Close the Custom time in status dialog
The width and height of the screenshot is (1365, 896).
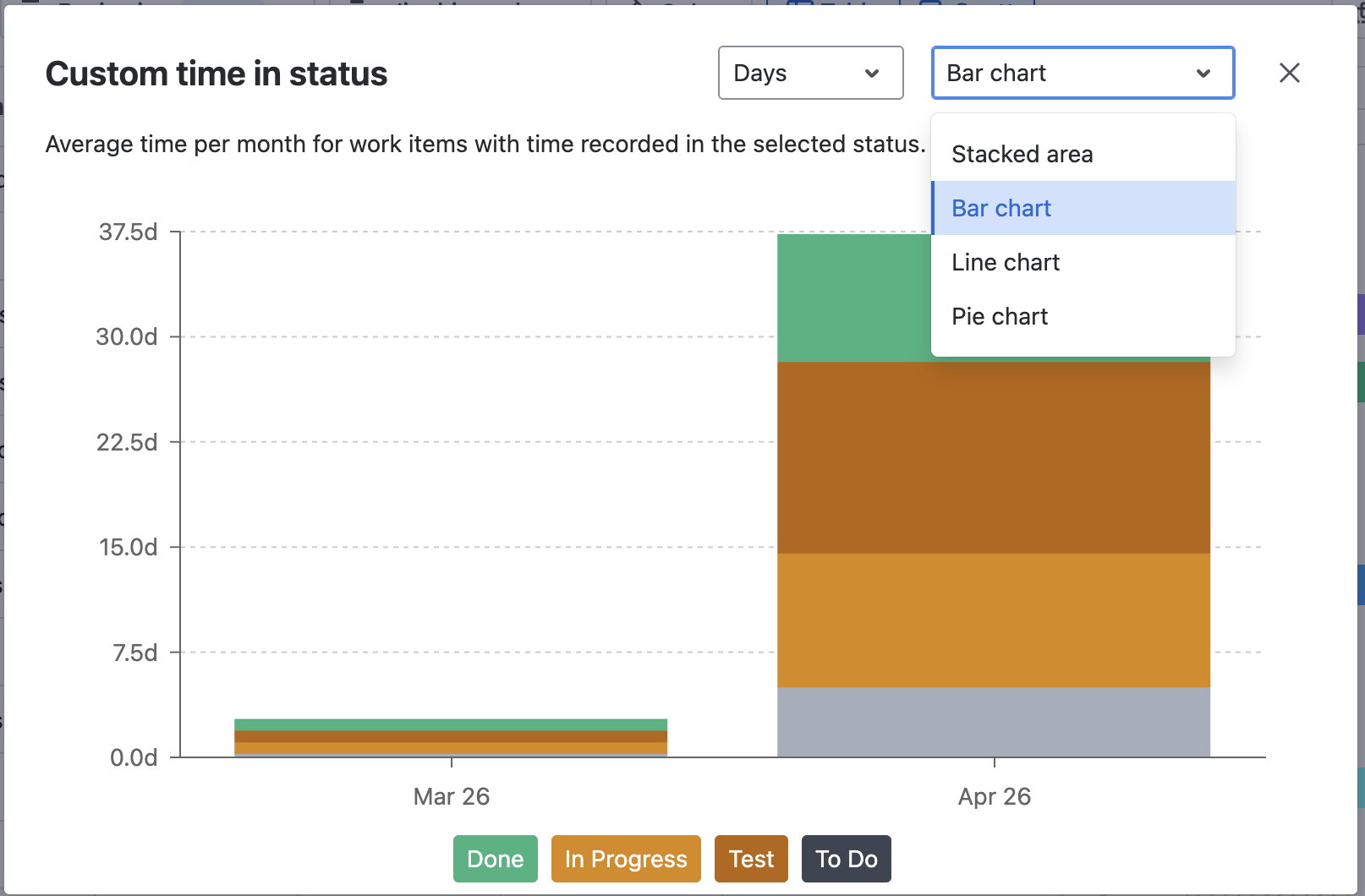coord(1289,73)
